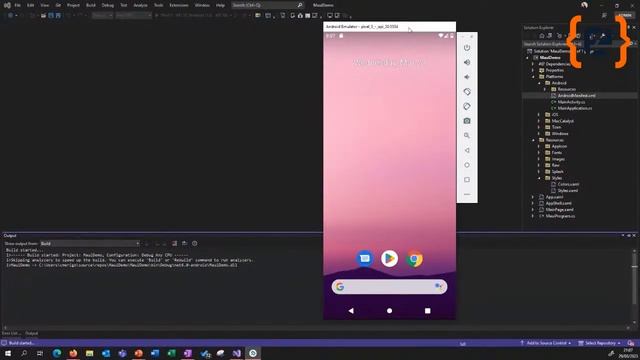Viewport: 640px width, 360px height.
Task: Click the Save All icon in toolbar
Action: (58, 16)
